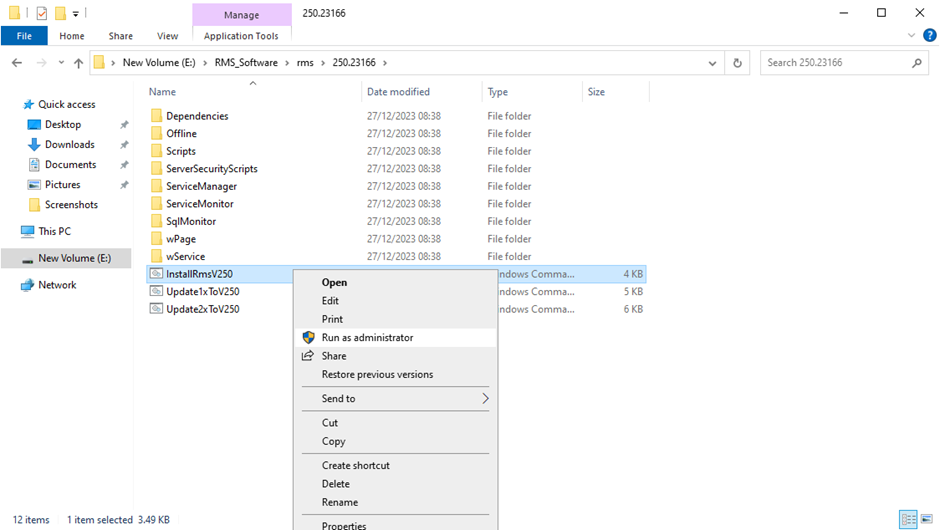Click the This PC monitor icon
The height and width of the screenshot is (530, 940).
click(28, 231)
